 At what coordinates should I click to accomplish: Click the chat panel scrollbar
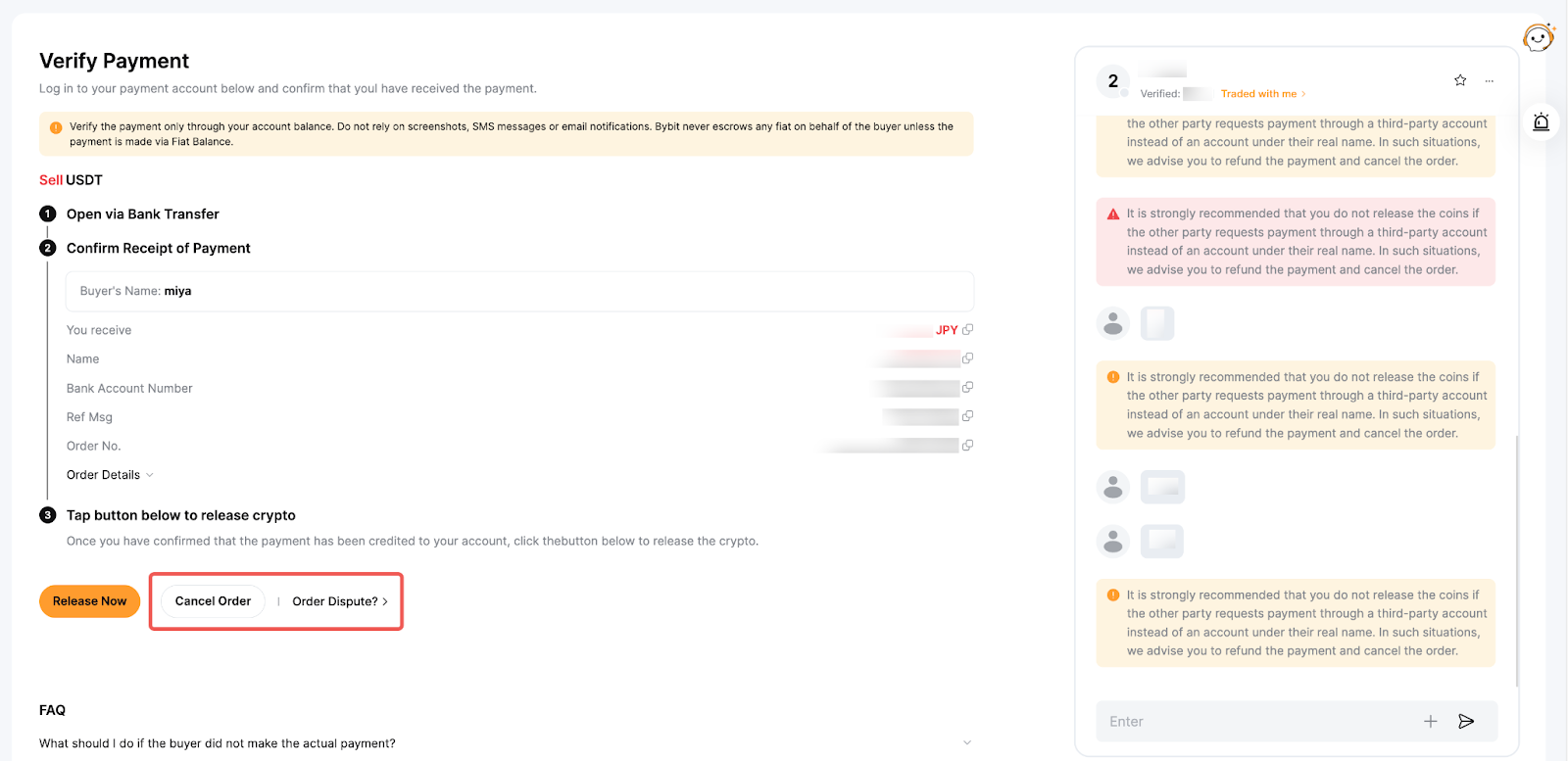click(1516, 558)
